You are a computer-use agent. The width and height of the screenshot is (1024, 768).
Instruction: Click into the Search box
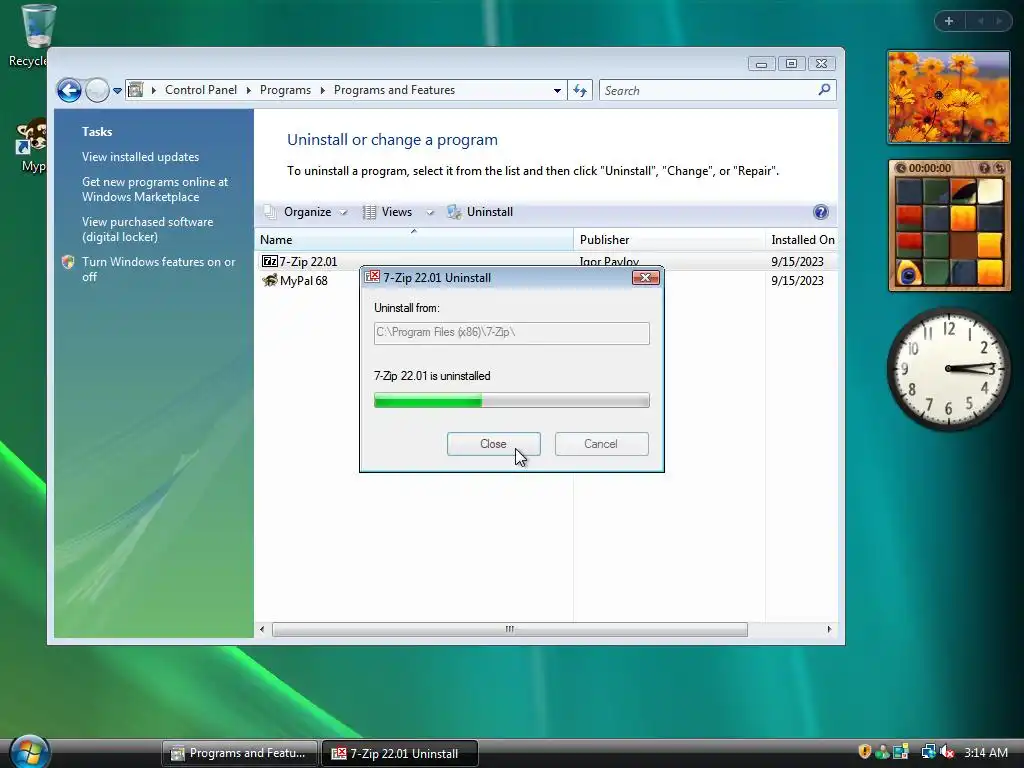709,91
